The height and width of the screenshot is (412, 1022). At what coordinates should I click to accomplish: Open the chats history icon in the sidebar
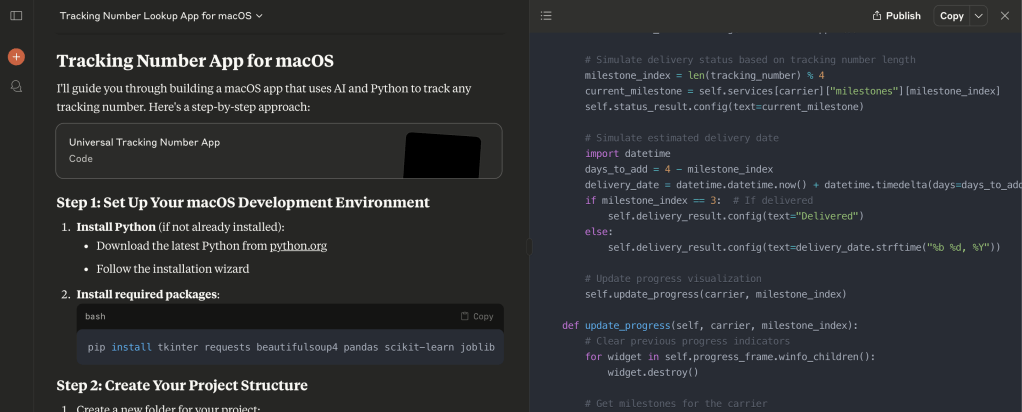[x=16, y=87]
